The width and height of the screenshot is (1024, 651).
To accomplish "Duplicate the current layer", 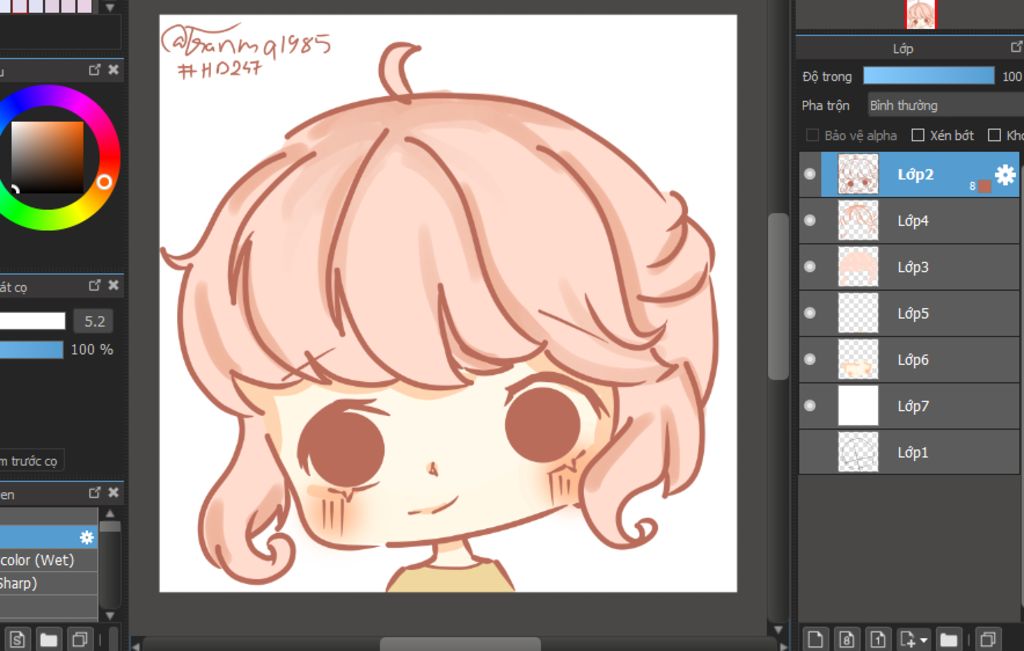I will coord(988,639).
